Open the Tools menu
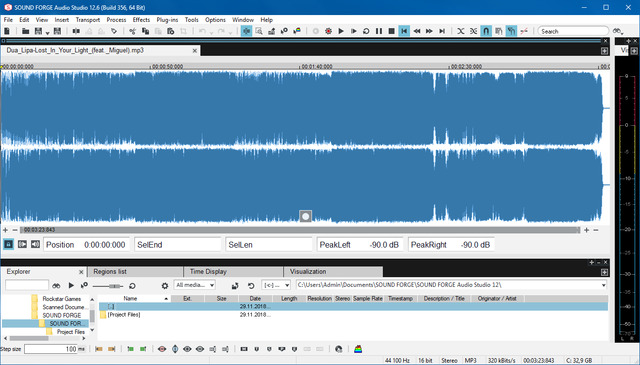This screenshot has width=640, height=365. click(x=191, y=20)
